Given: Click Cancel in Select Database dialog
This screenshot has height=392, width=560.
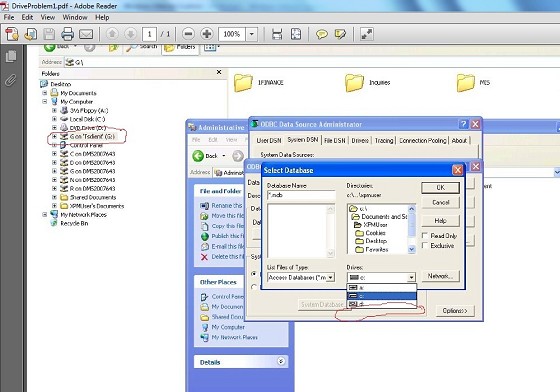Looking at the screenshot, I should [x=440, y=202].
